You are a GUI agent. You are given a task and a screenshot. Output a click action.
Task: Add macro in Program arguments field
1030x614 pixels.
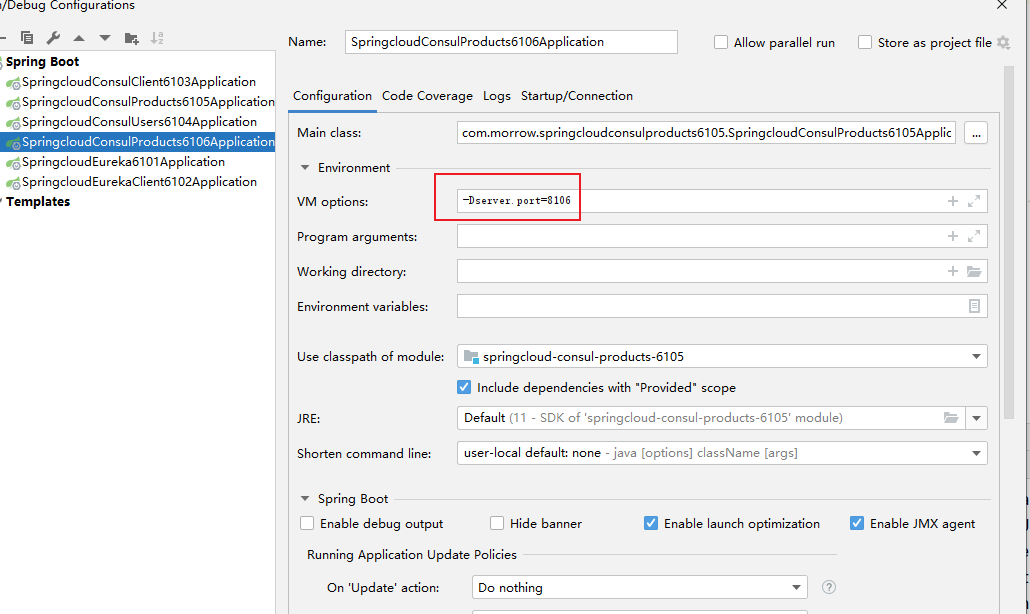952,236
